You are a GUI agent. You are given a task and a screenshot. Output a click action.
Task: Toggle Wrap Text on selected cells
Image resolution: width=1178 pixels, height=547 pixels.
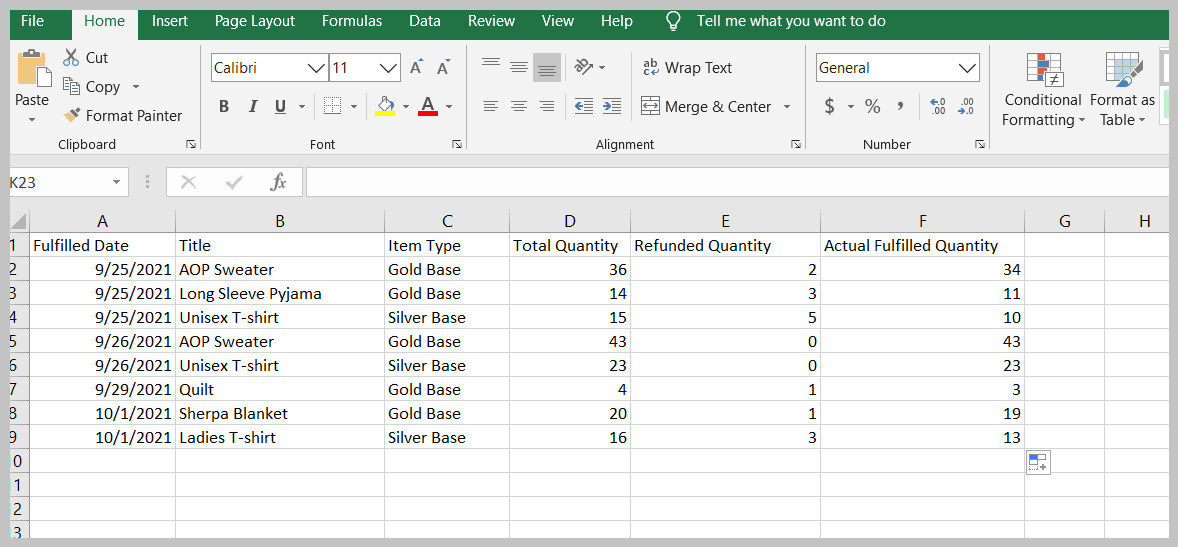coord(687,68)
